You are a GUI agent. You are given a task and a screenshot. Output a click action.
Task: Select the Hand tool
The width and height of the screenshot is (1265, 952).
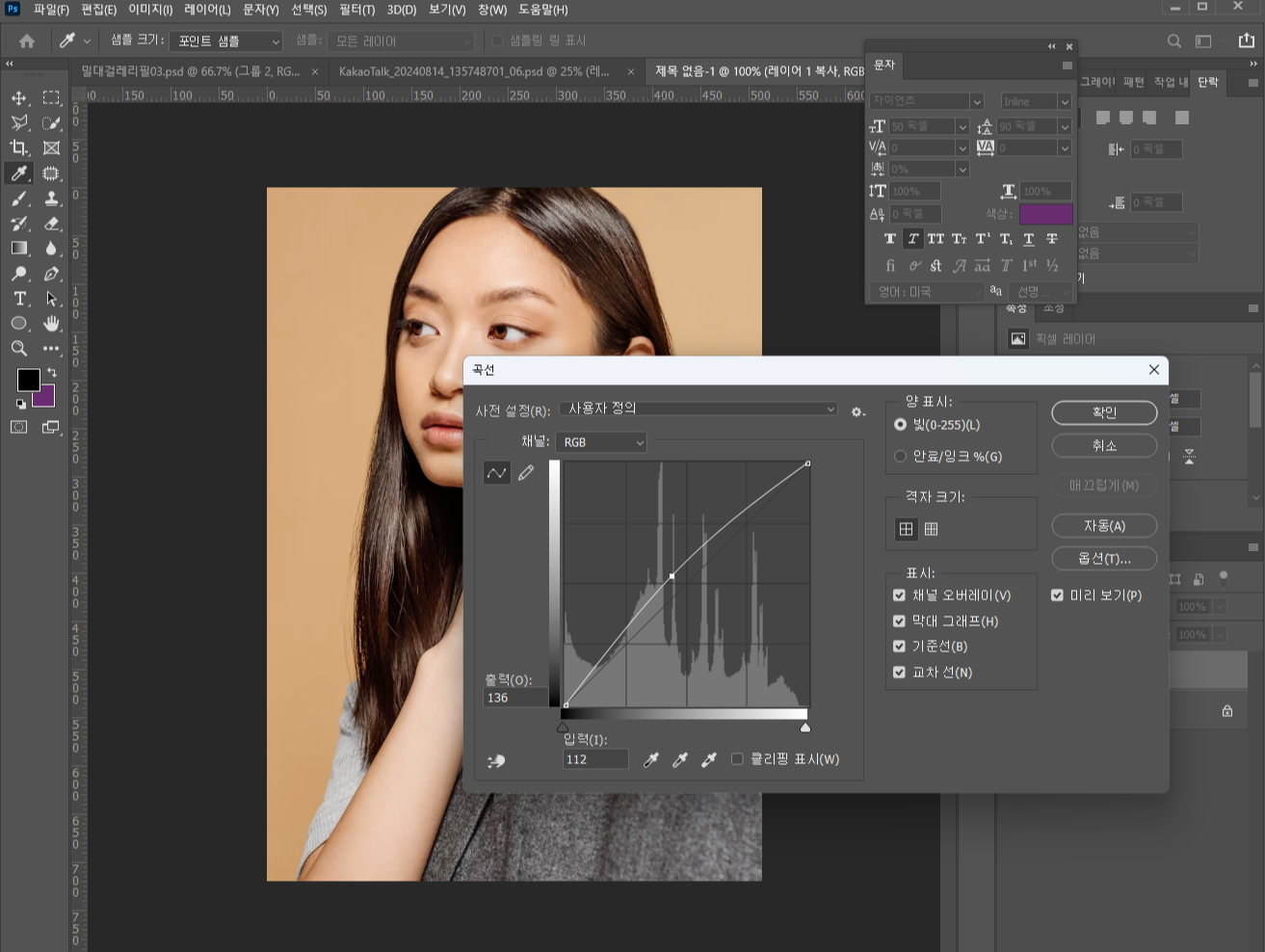click(51, 324)
